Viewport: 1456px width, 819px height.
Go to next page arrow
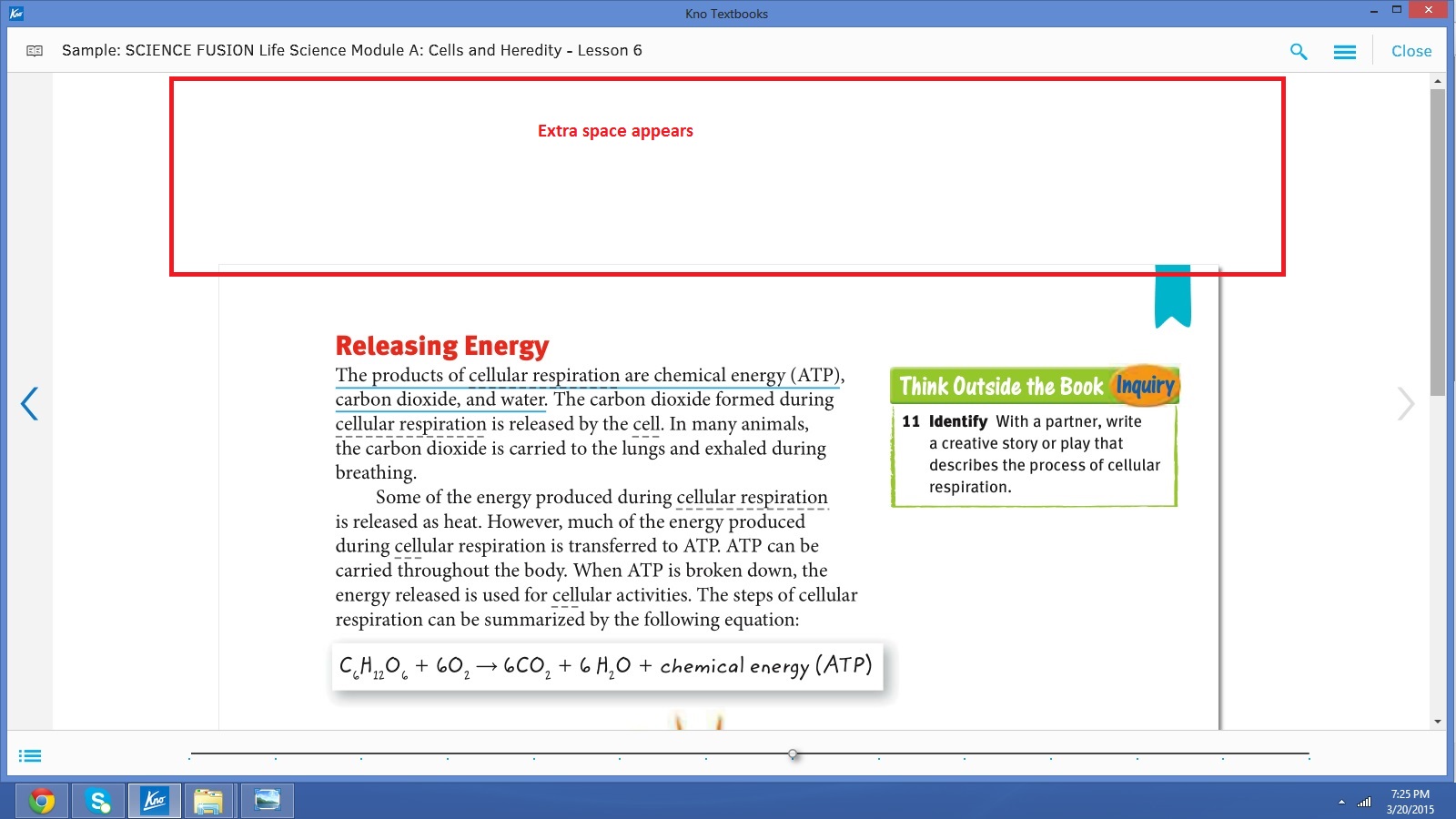1406,404
